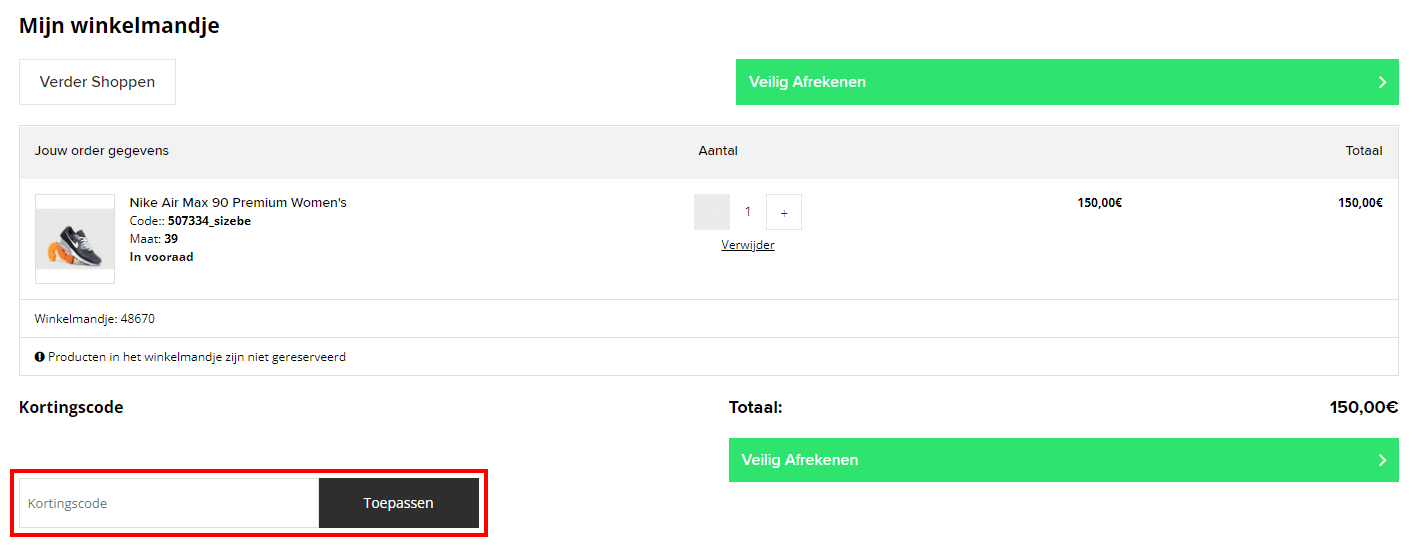Open the Nike Air Max shoe thumbnail
Viewport: 1415px width, 554px height.
(x=75, y=239)
